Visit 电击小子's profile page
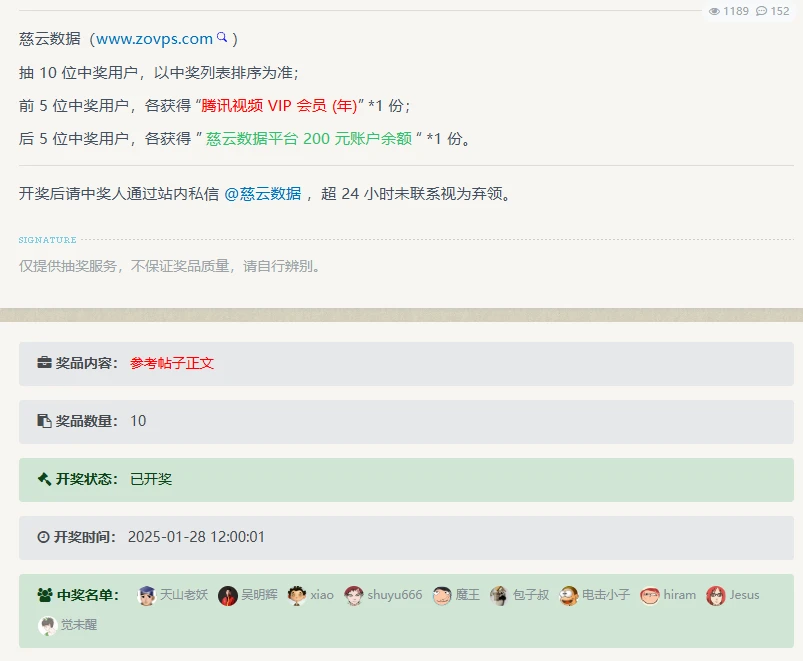 point(606,595)
